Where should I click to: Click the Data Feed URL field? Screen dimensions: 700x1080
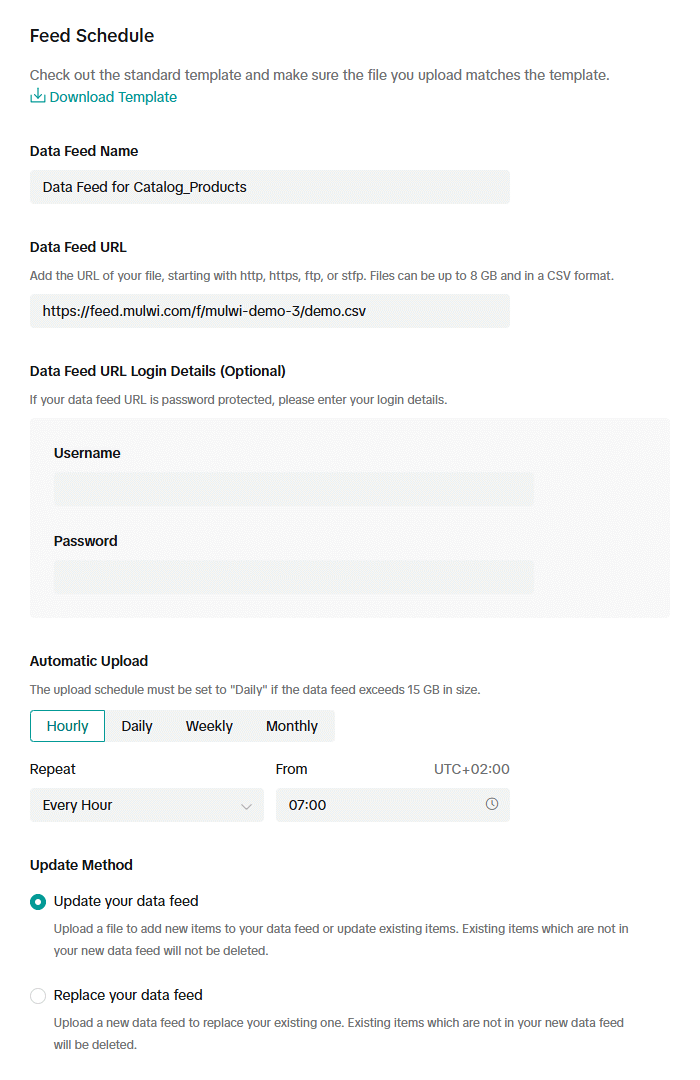tap(270, 311)
